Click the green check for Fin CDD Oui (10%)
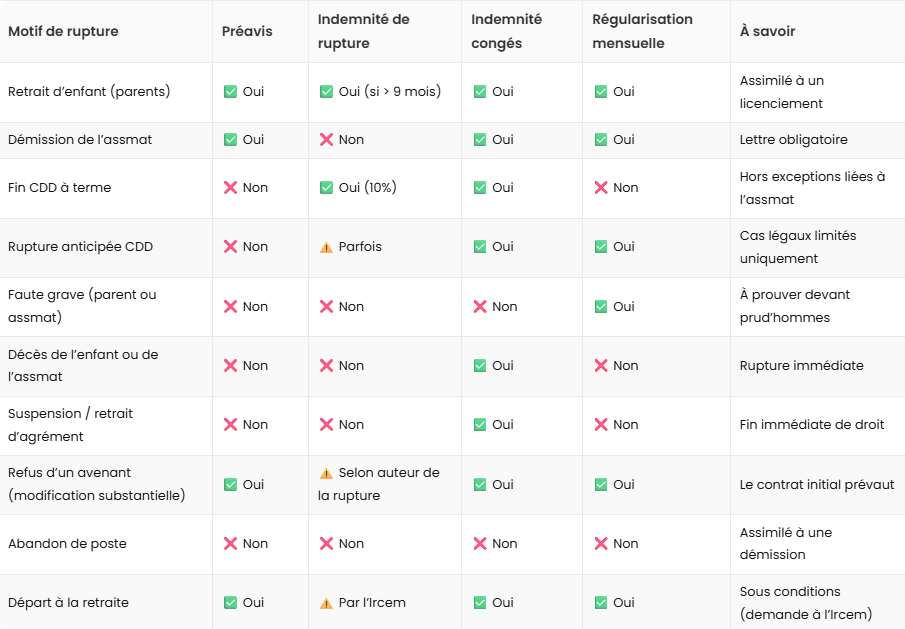Screen dimensions: 905x629 (x=325, y=187)
